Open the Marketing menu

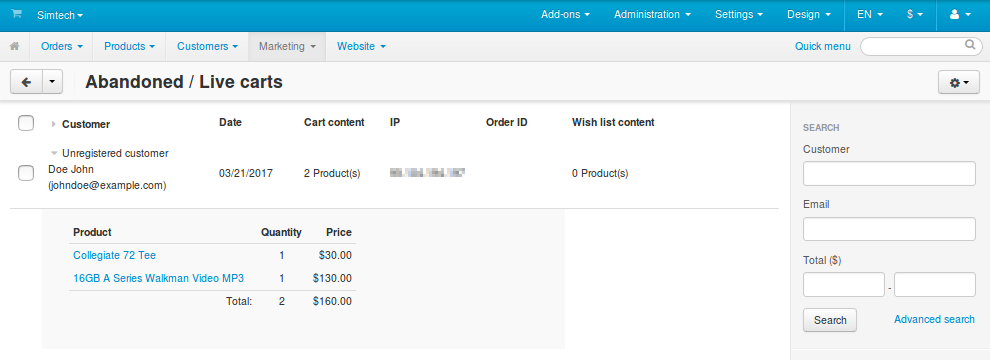pos(287,46)
